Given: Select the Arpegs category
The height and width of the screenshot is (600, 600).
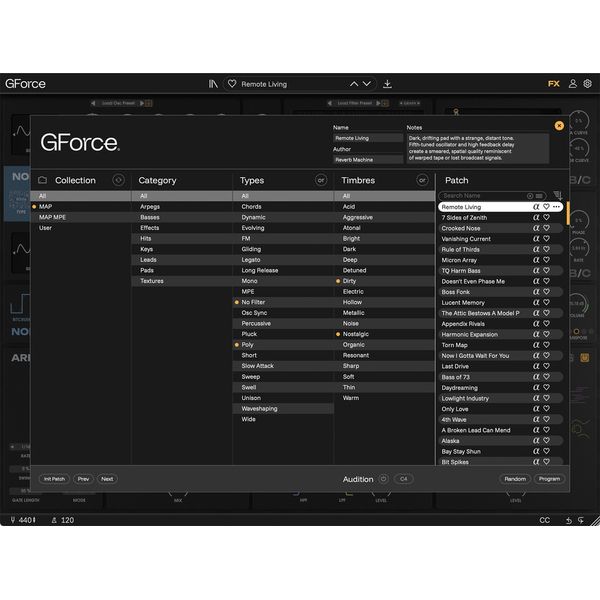Looking at the screenshot, I should pyautogui.click(x=182, y=207).
